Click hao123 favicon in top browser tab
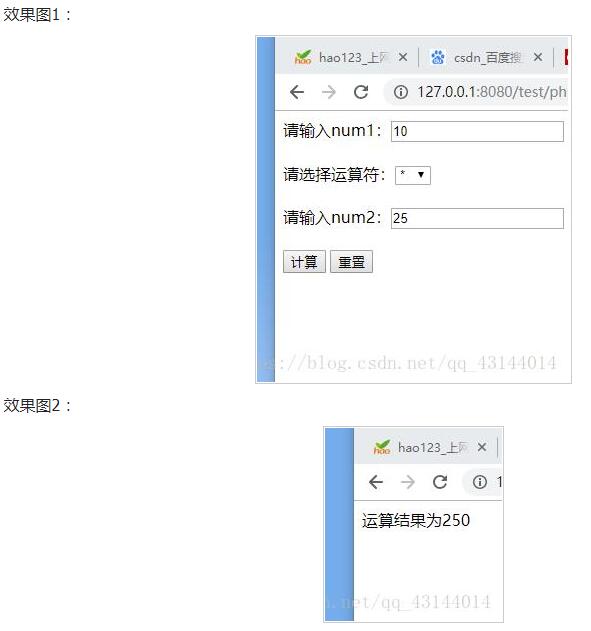Screen dimensions: 591x631 coord(303,57)
